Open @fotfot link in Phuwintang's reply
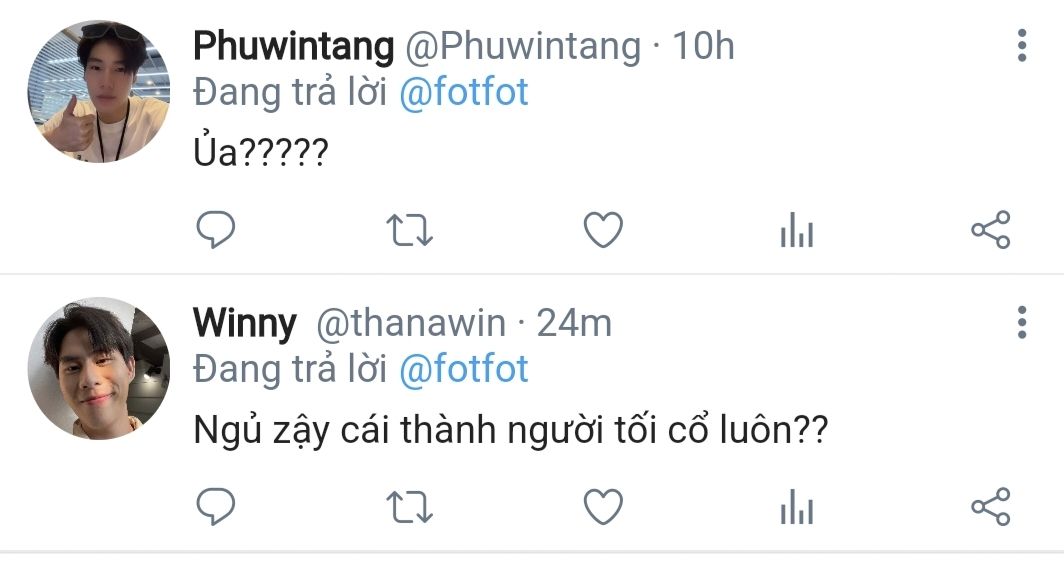This screenshot has height=564, width=1064. click(463, 93)
